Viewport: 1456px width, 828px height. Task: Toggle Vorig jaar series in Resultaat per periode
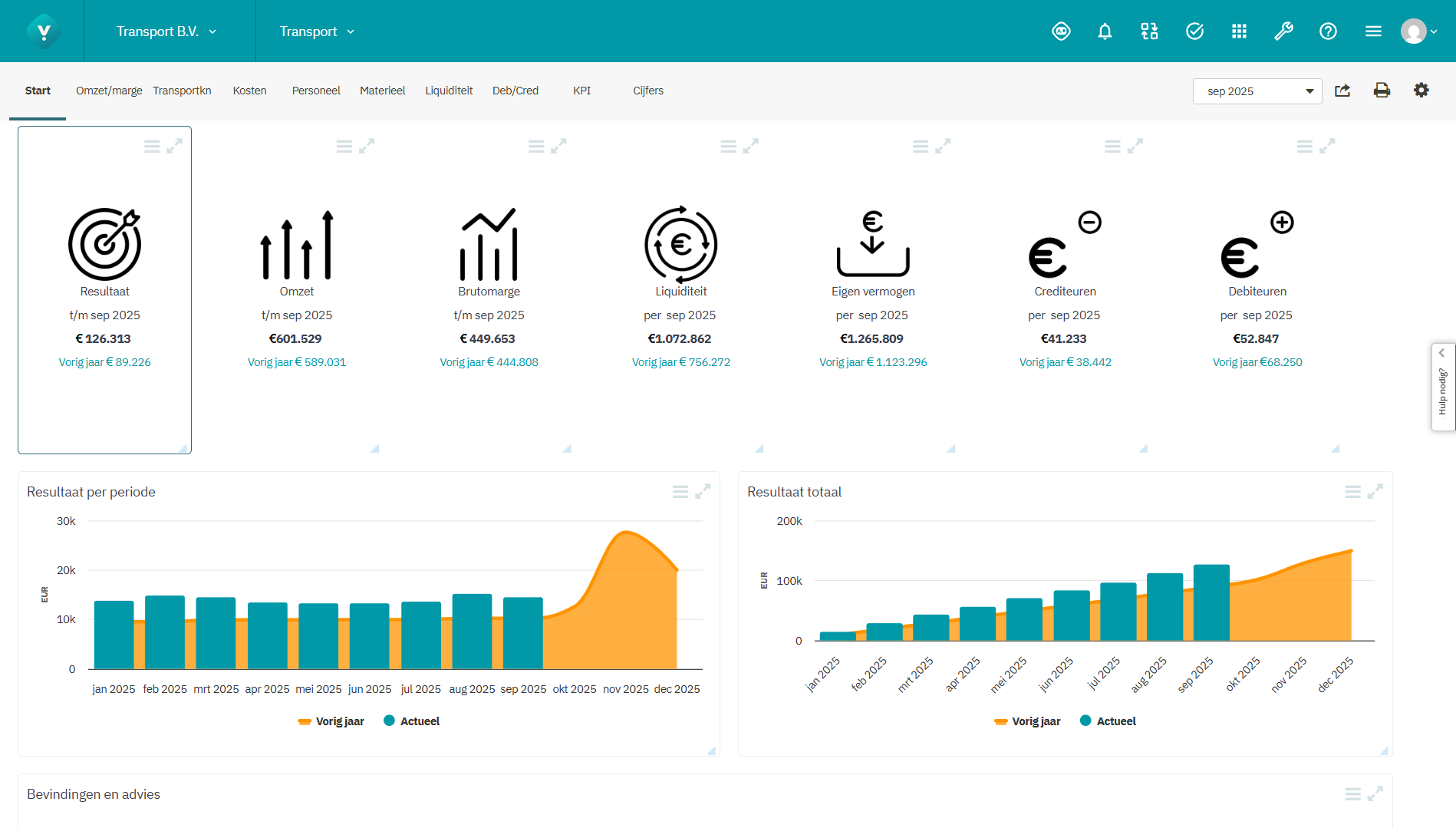[331, 721]
